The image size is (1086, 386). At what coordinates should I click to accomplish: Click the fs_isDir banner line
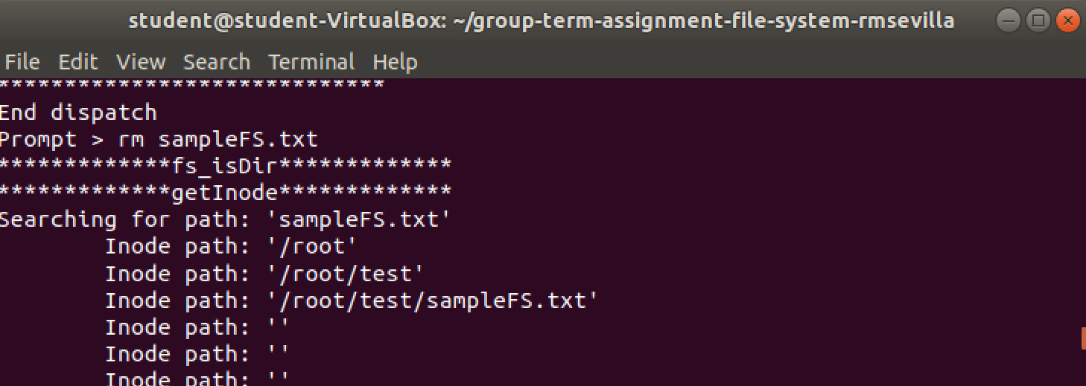[x=226, y=166]
